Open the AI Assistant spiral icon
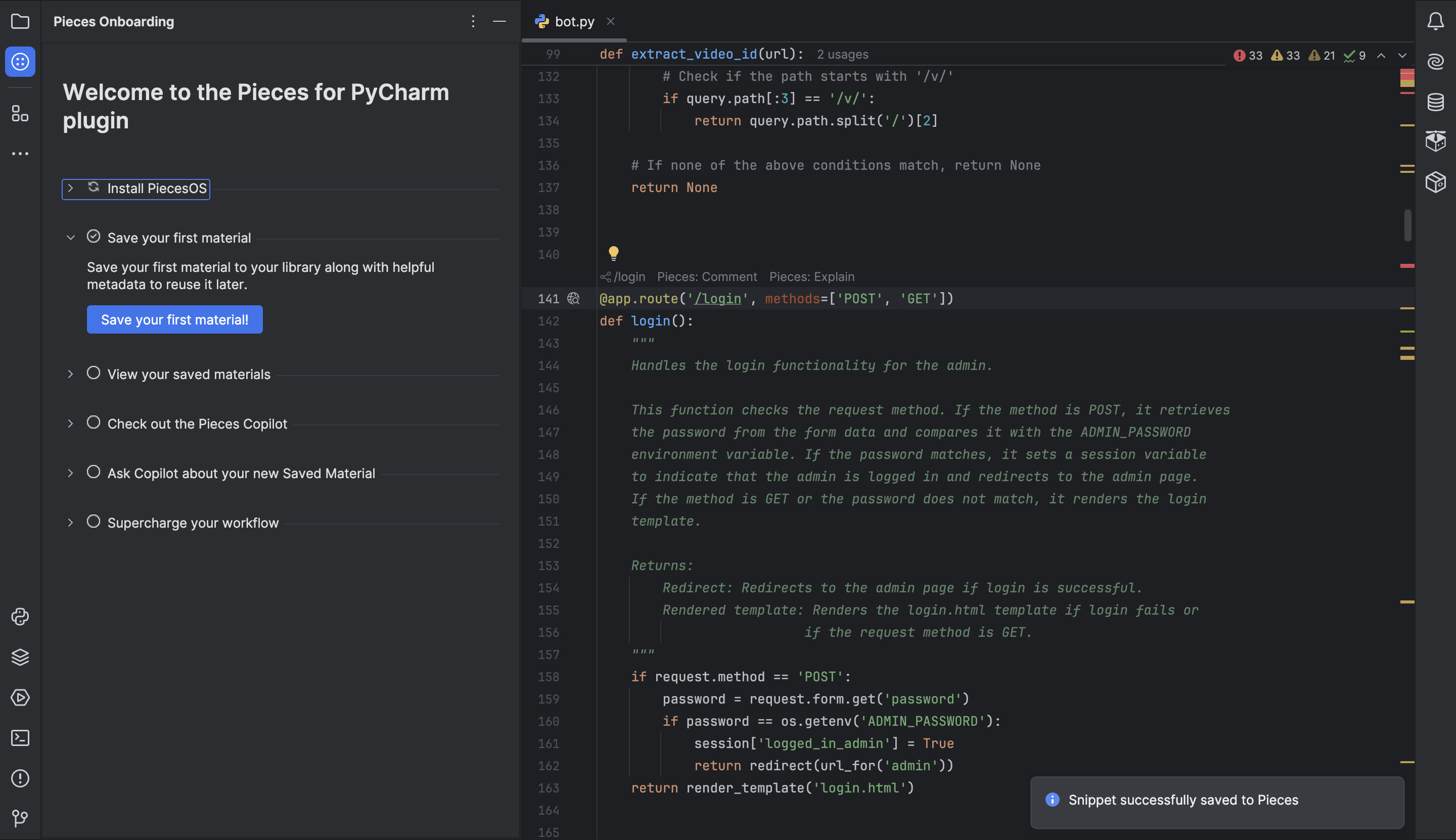The height and width of the screenshot is (840, 1456). pos(1435,61)
